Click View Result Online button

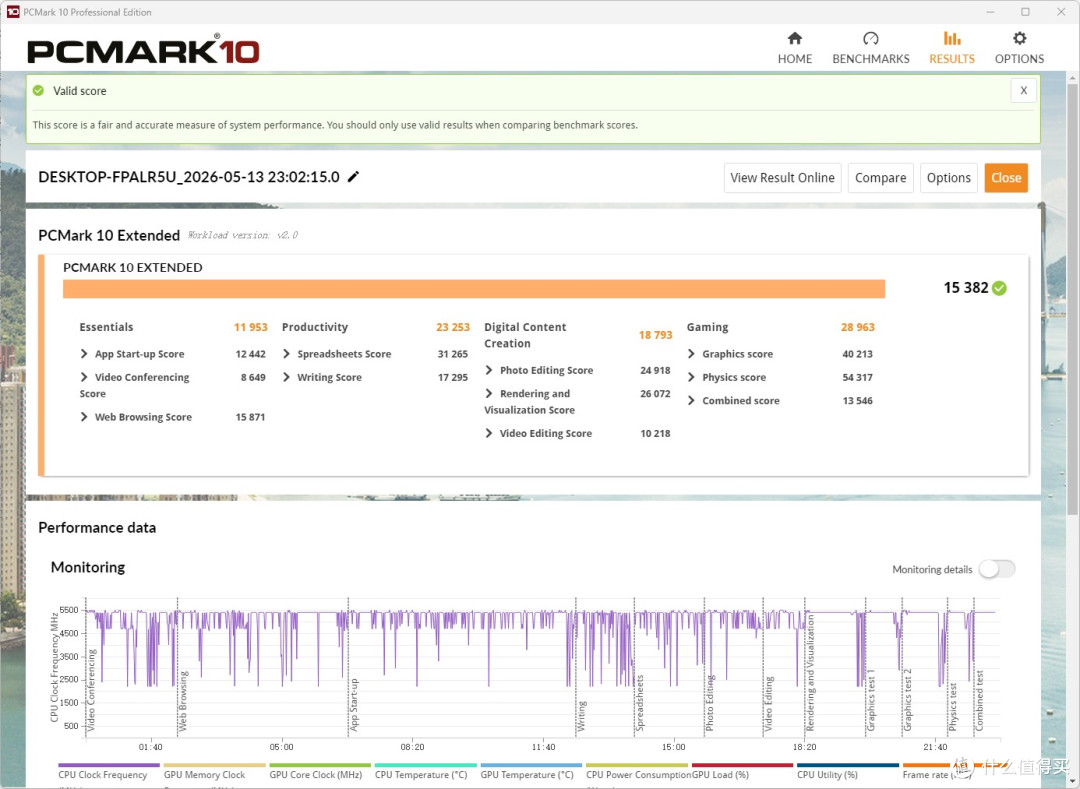782,178
